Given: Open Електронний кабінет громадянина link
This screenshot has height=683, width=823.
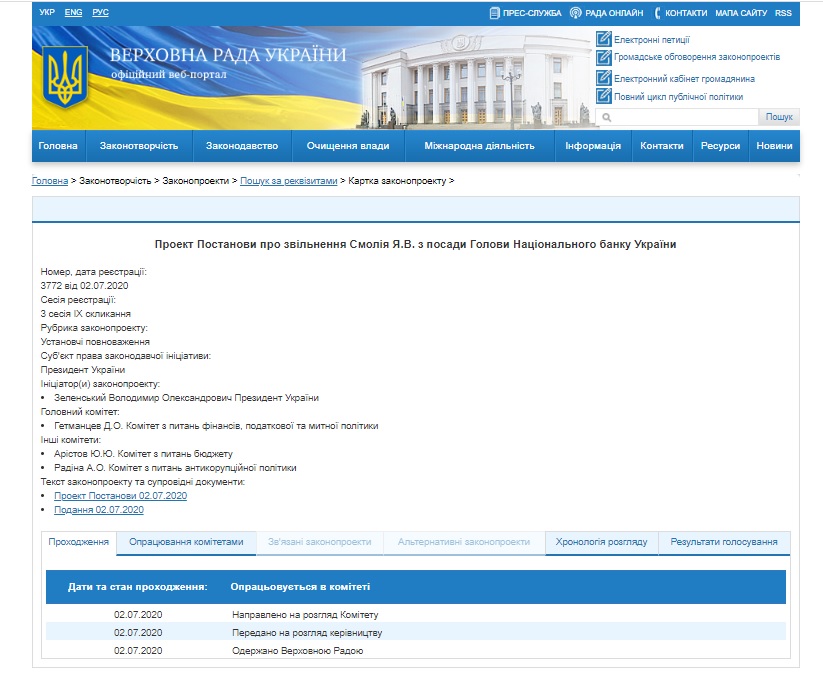Looking at the screenshot, I should click(684, 79).
